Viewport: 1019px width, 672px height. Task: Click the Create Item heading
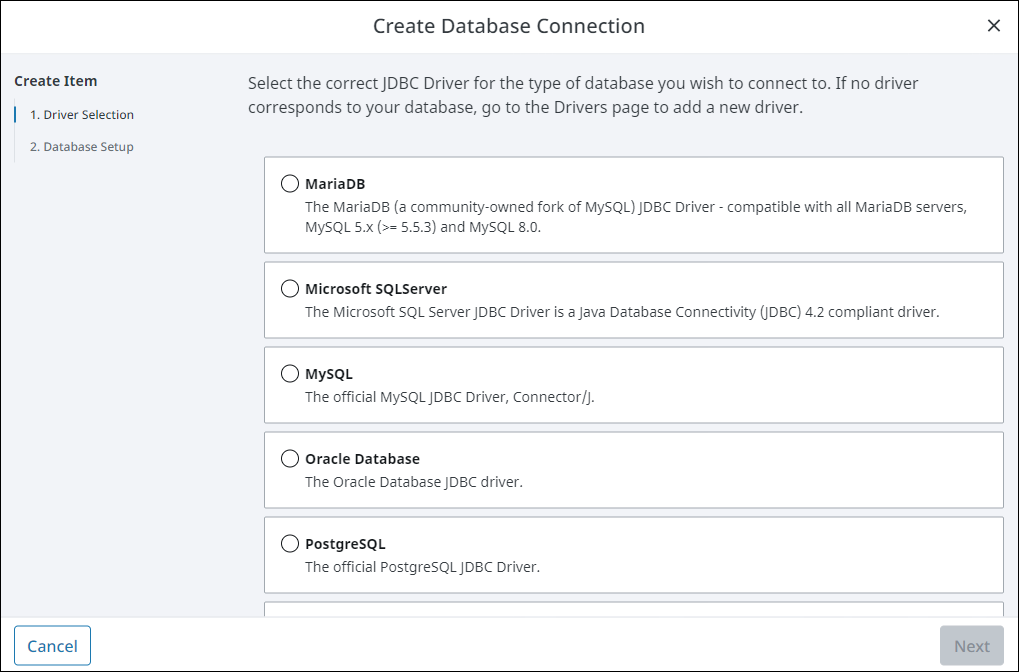point(56,81)
